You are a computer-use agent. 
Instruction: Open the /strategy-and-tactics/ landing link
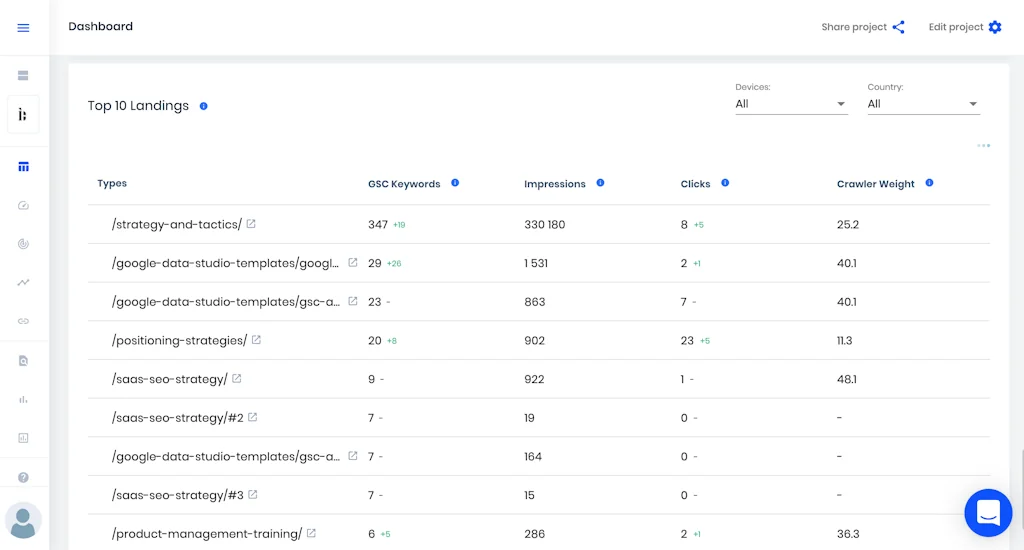click(x=177, y=225)
